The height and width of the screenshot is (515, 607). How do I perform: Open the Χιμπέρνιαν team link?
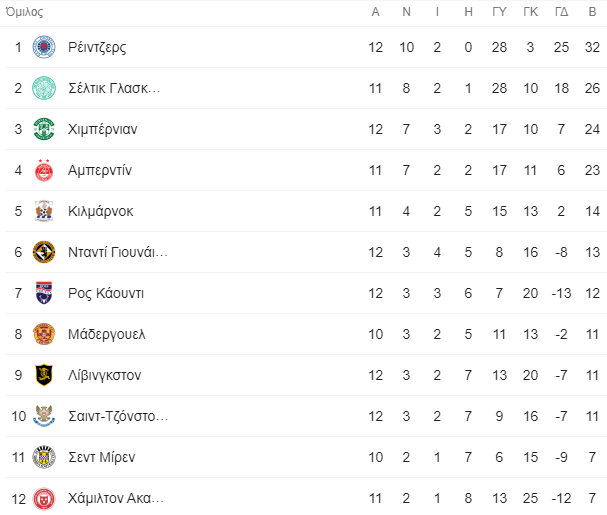tap(103, 129)
